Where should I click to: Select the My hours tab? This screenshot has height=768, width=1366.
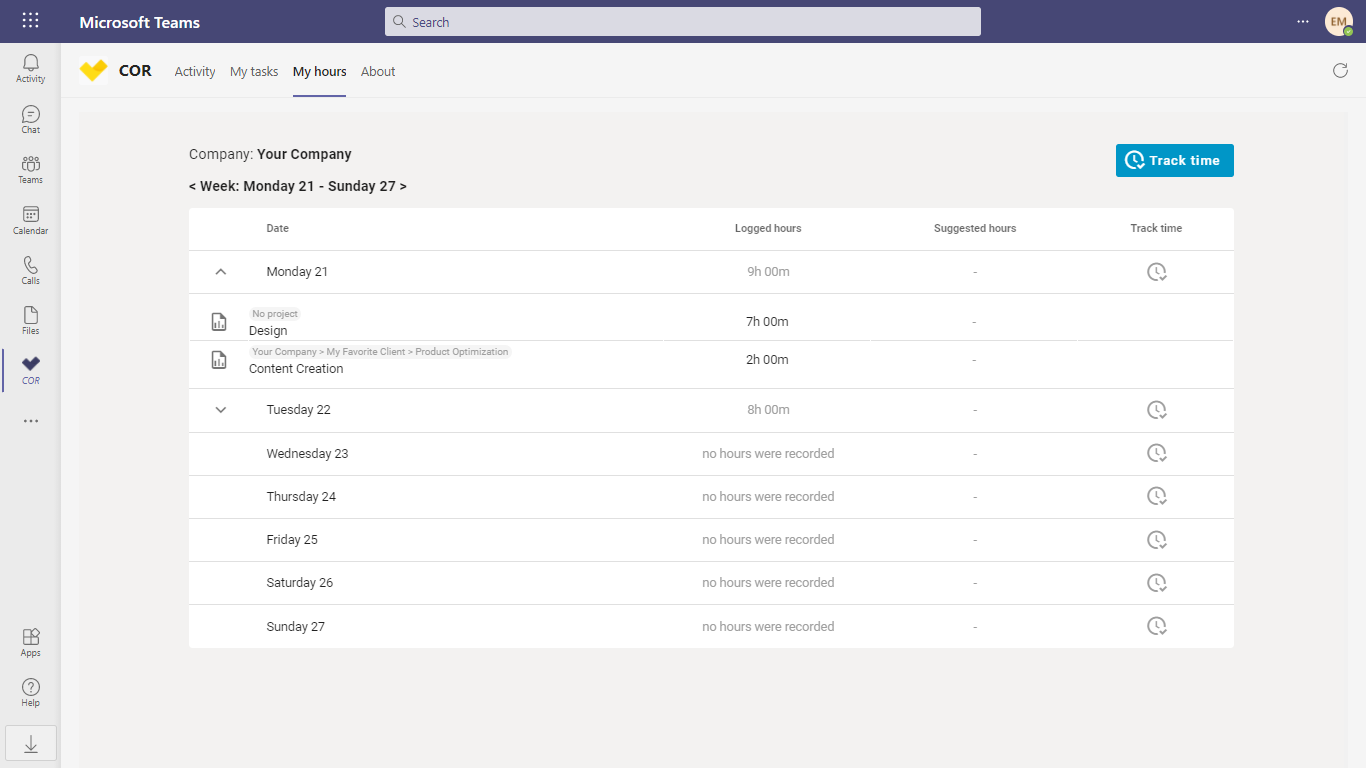click(x=319, y=71)
